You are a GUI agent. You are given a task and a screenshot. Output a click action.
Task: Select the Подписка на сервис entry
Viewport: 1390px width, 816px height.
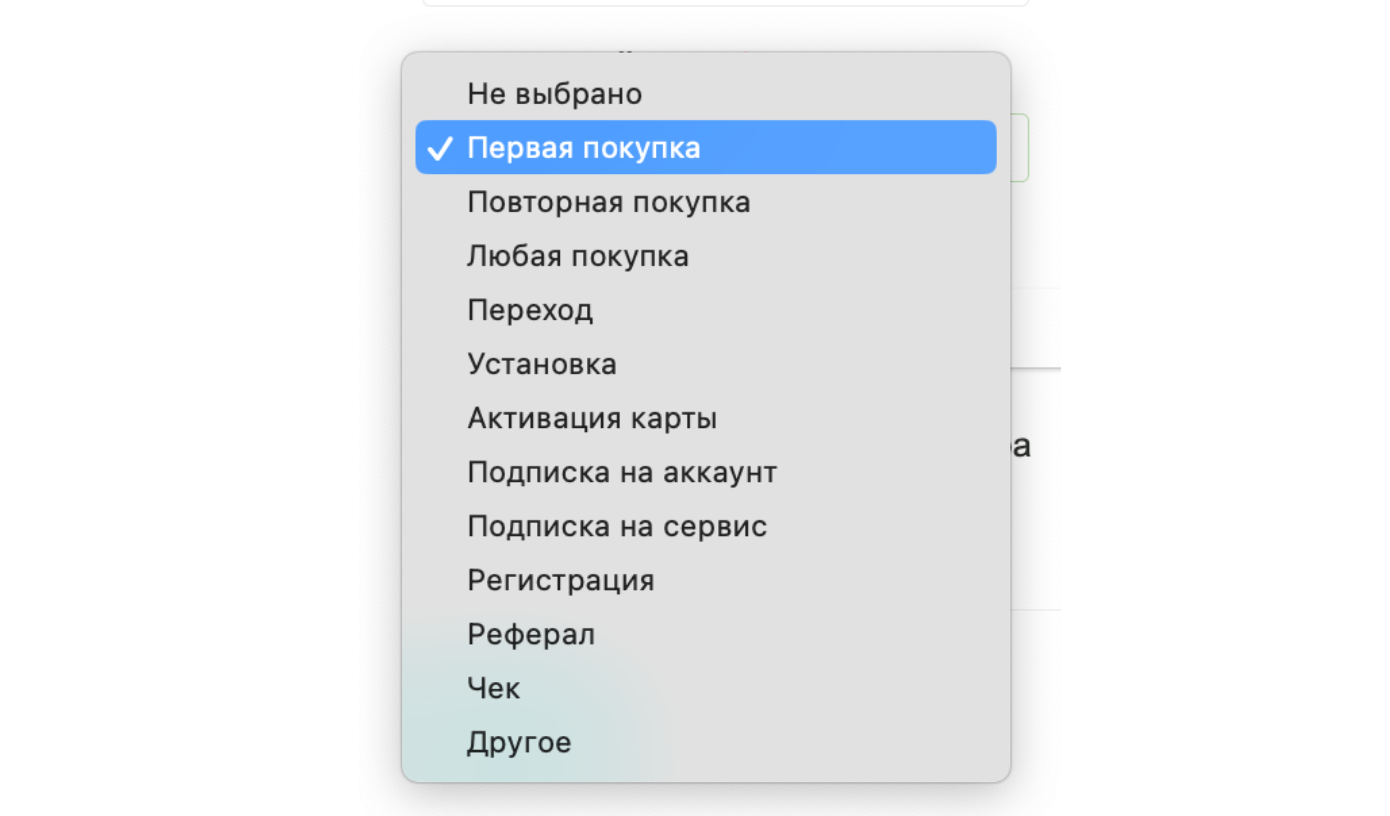(x=616, y=526)
